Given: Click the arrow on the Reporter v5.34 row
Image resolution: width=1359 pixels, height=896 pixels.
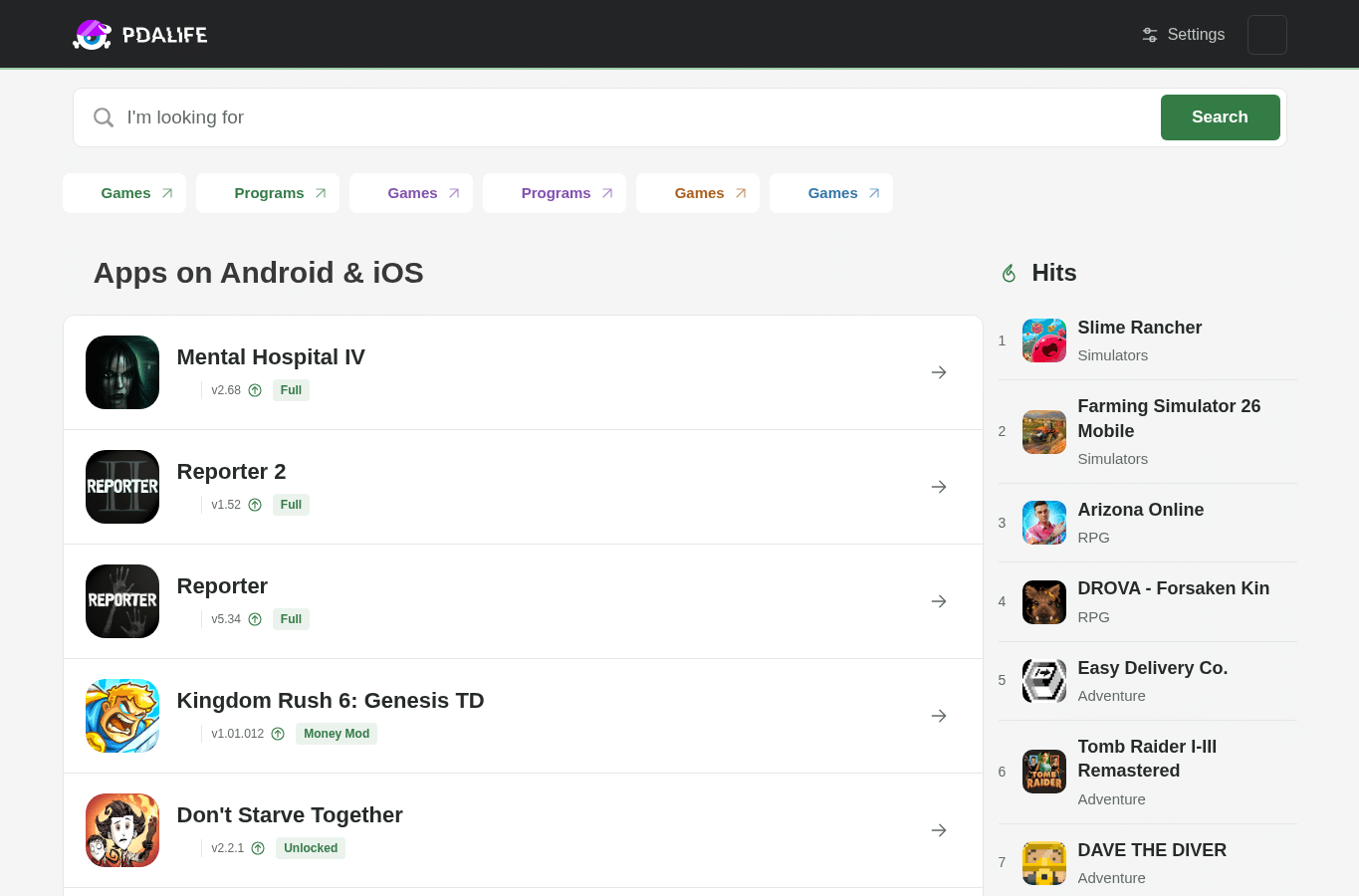Looking at the screenshot, I should (939, 601).
